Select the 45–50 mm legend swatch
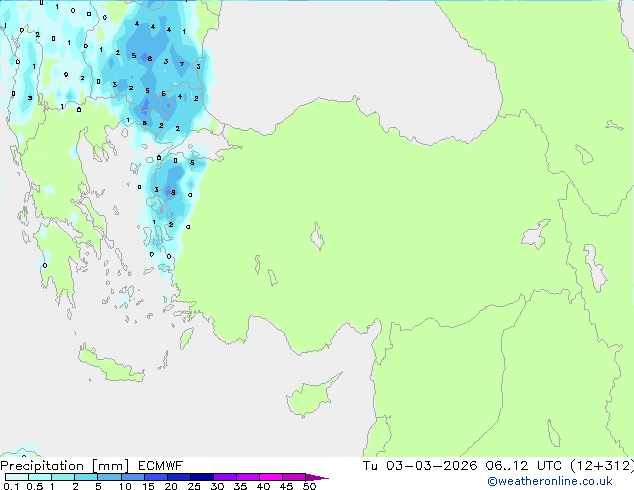634x490 pixels. tap(294, 477)
